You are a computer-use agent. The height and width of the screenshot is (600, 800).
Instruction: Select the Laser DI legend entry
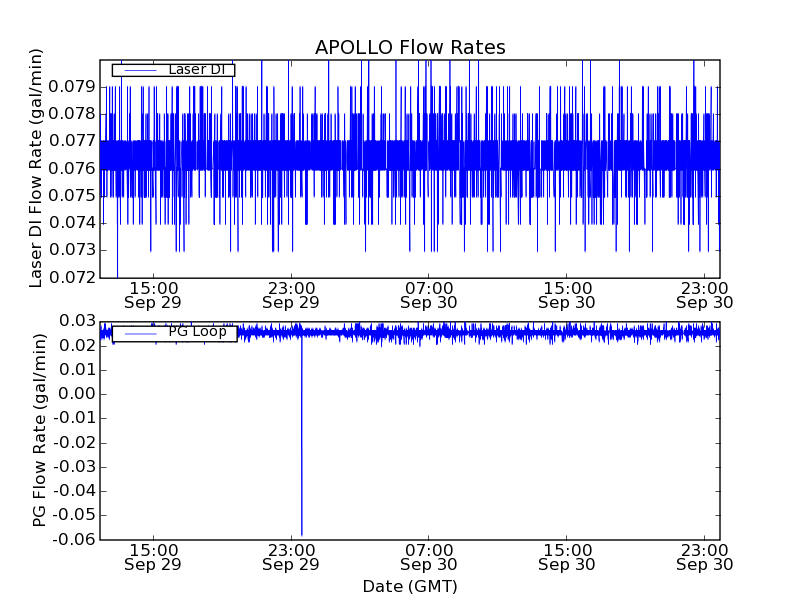tap(200, 70)
